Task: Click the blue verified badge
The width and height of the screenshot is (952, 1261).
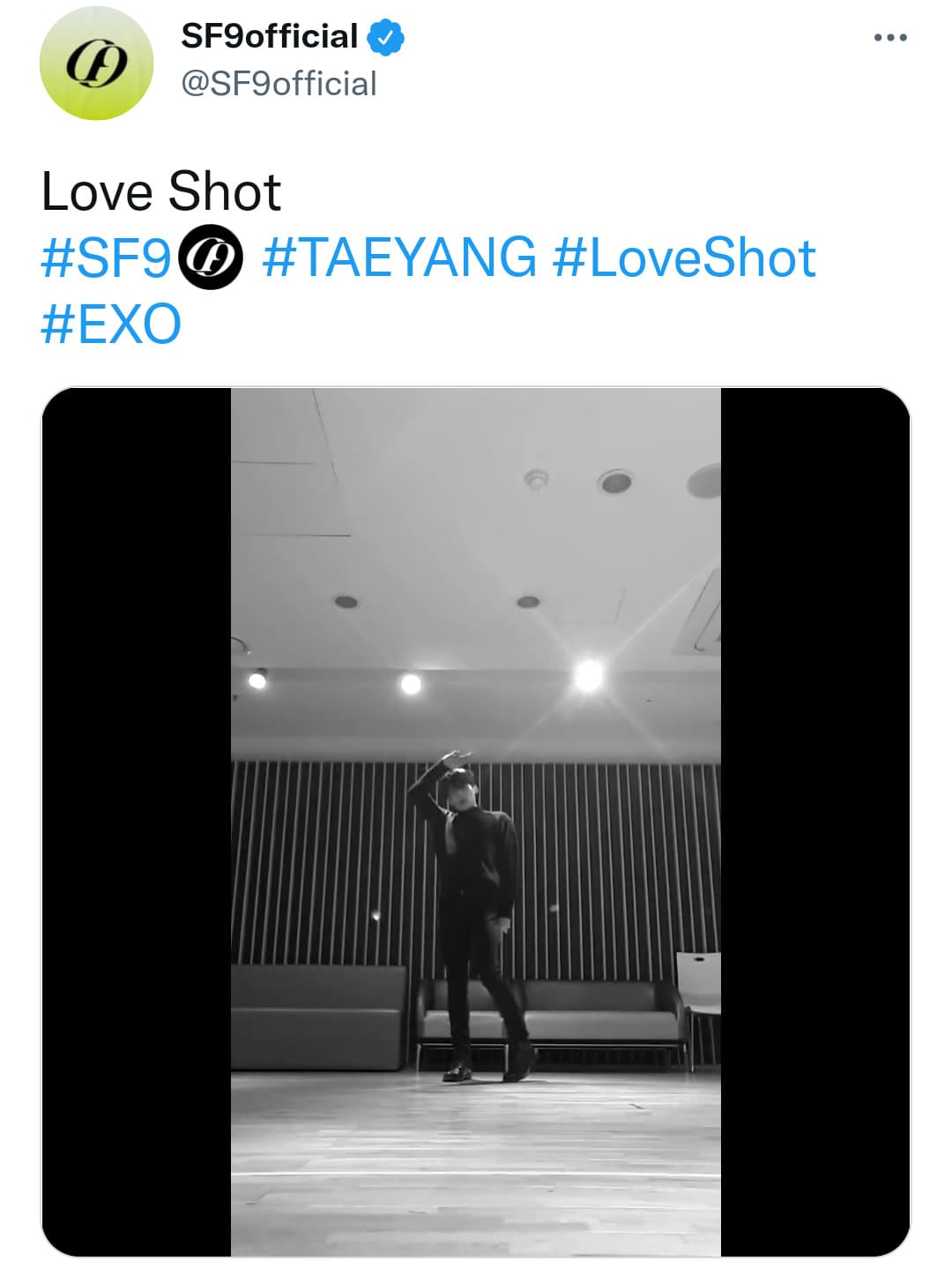Action: [x=385, y=37]
